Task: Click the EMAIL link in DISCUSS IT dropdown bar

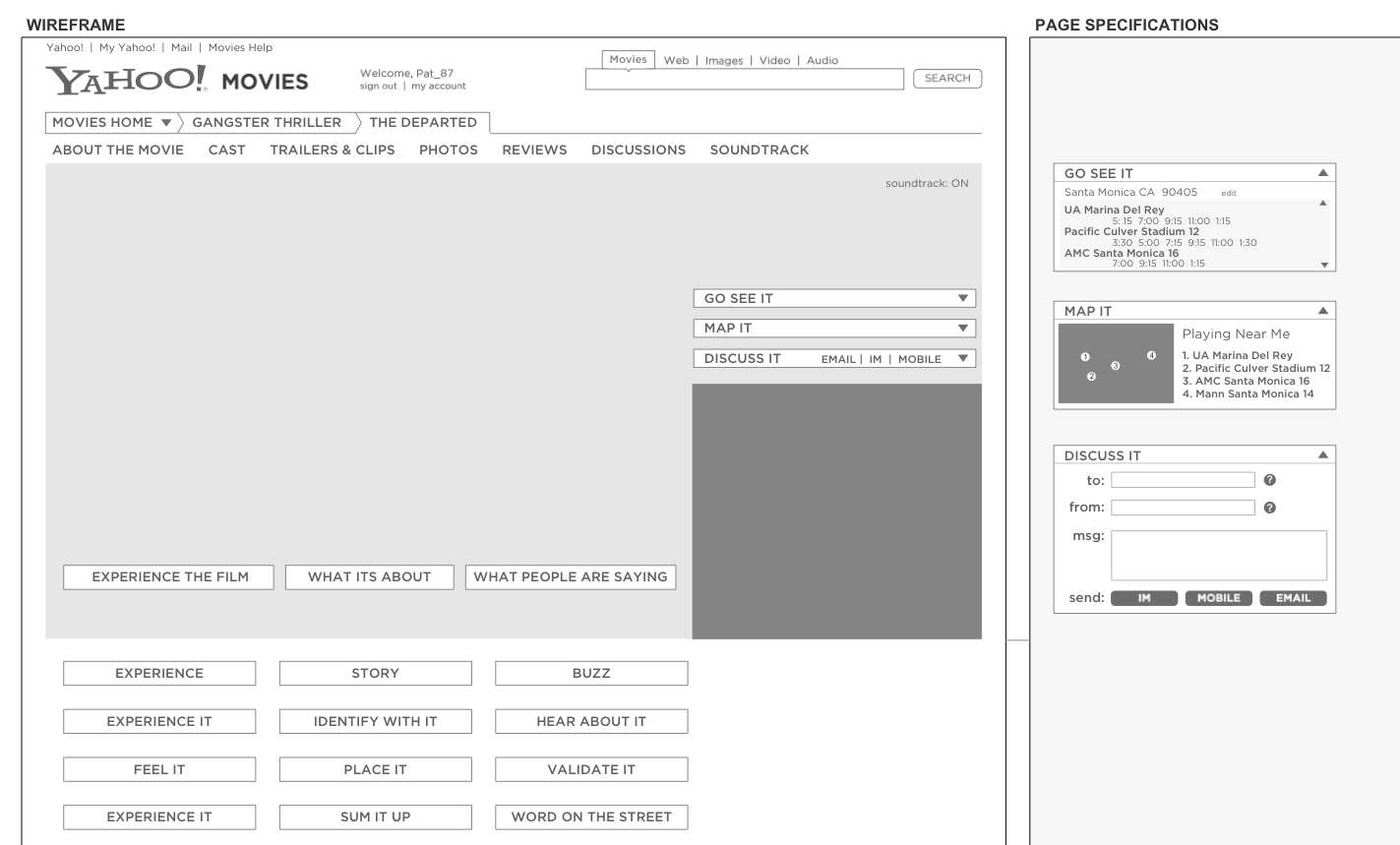Action: [x=838, y=360]
